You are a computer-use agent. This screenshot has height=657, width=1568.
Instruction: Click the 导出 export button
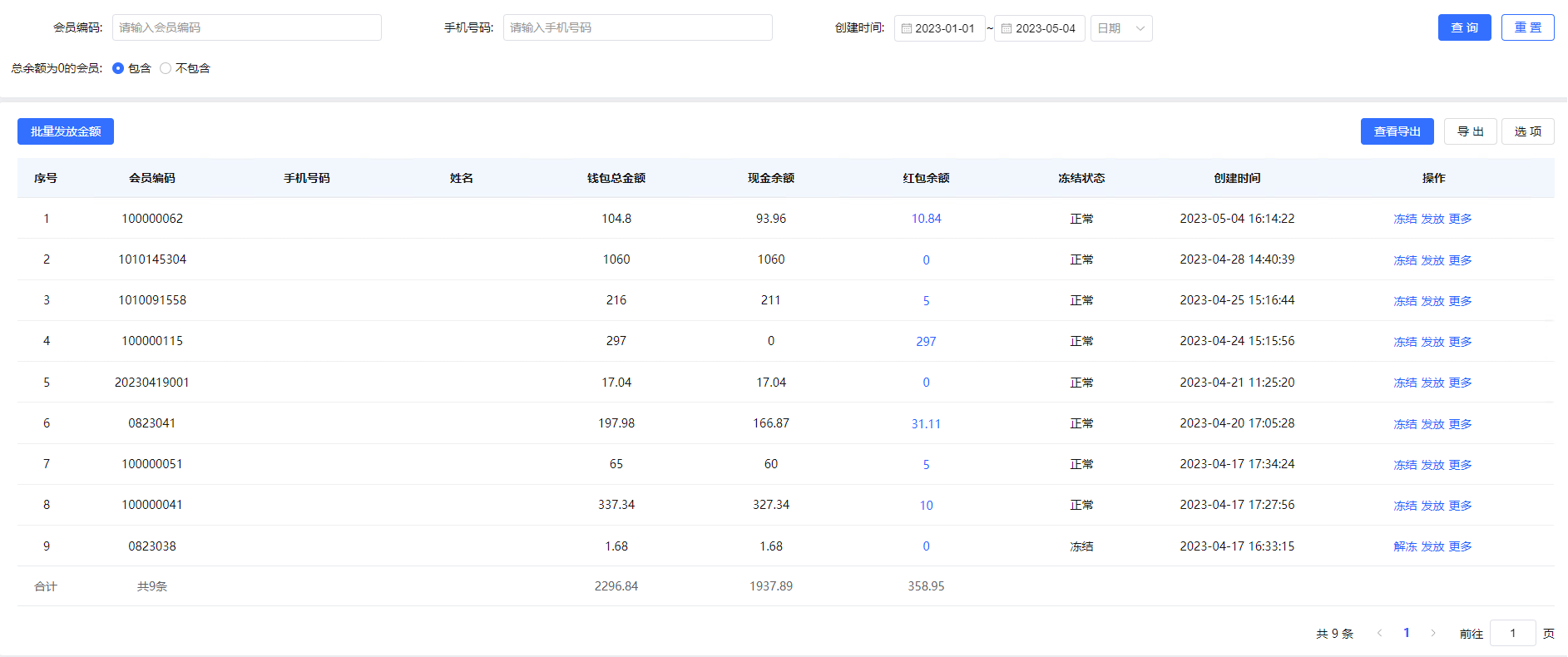(x=1470, y=131)
